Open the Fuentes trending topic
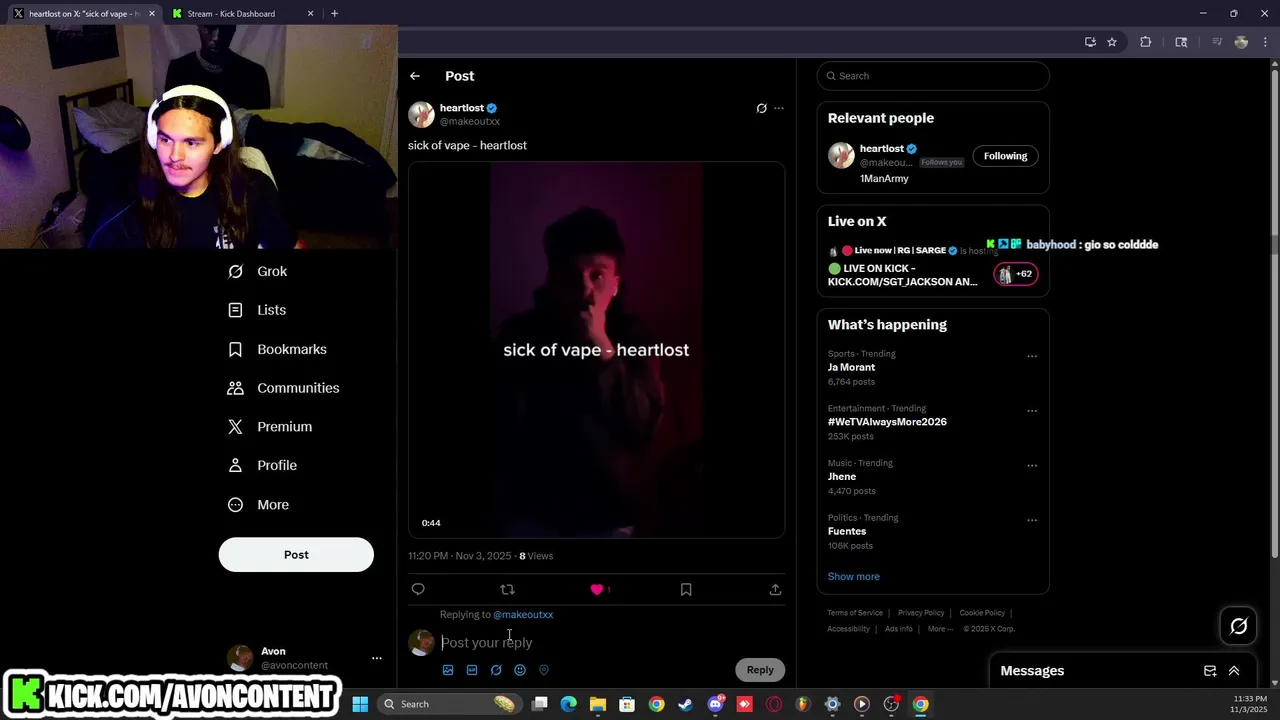Screen dimensions: 1280x720 tap(847, 531)
